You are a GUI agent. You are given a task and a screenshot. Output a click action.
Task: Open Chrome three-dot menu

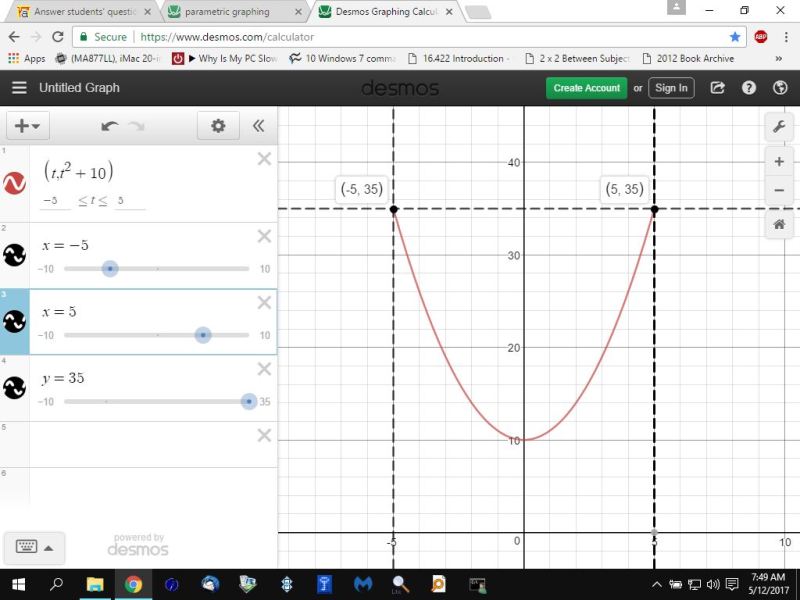(x=786, y=37)
